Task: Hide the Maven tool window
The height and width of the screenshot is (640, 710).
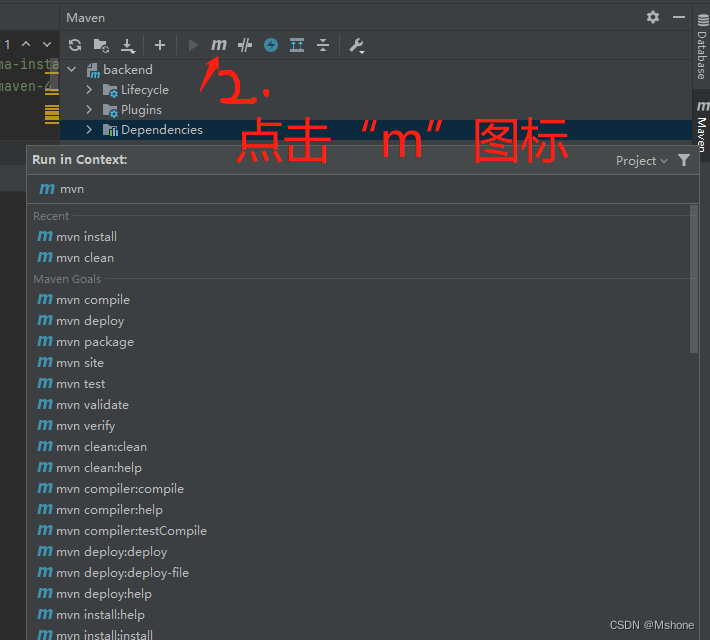Action: 679,17
